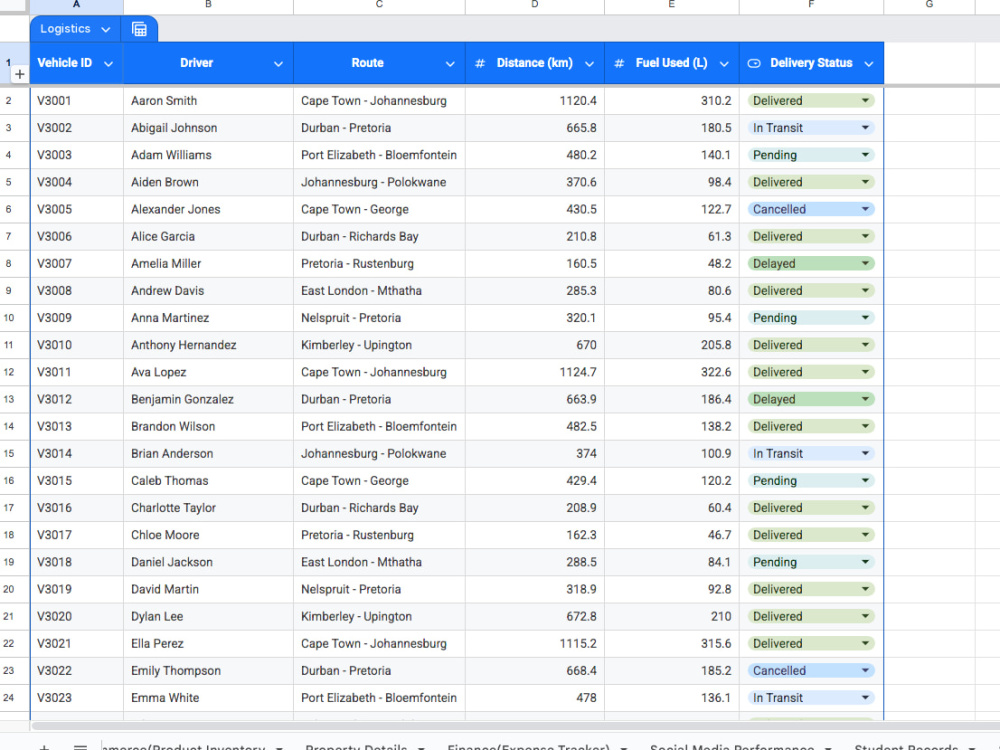Open the Fuel Used (L) column dropdown arrow

(x=724, y=64)
